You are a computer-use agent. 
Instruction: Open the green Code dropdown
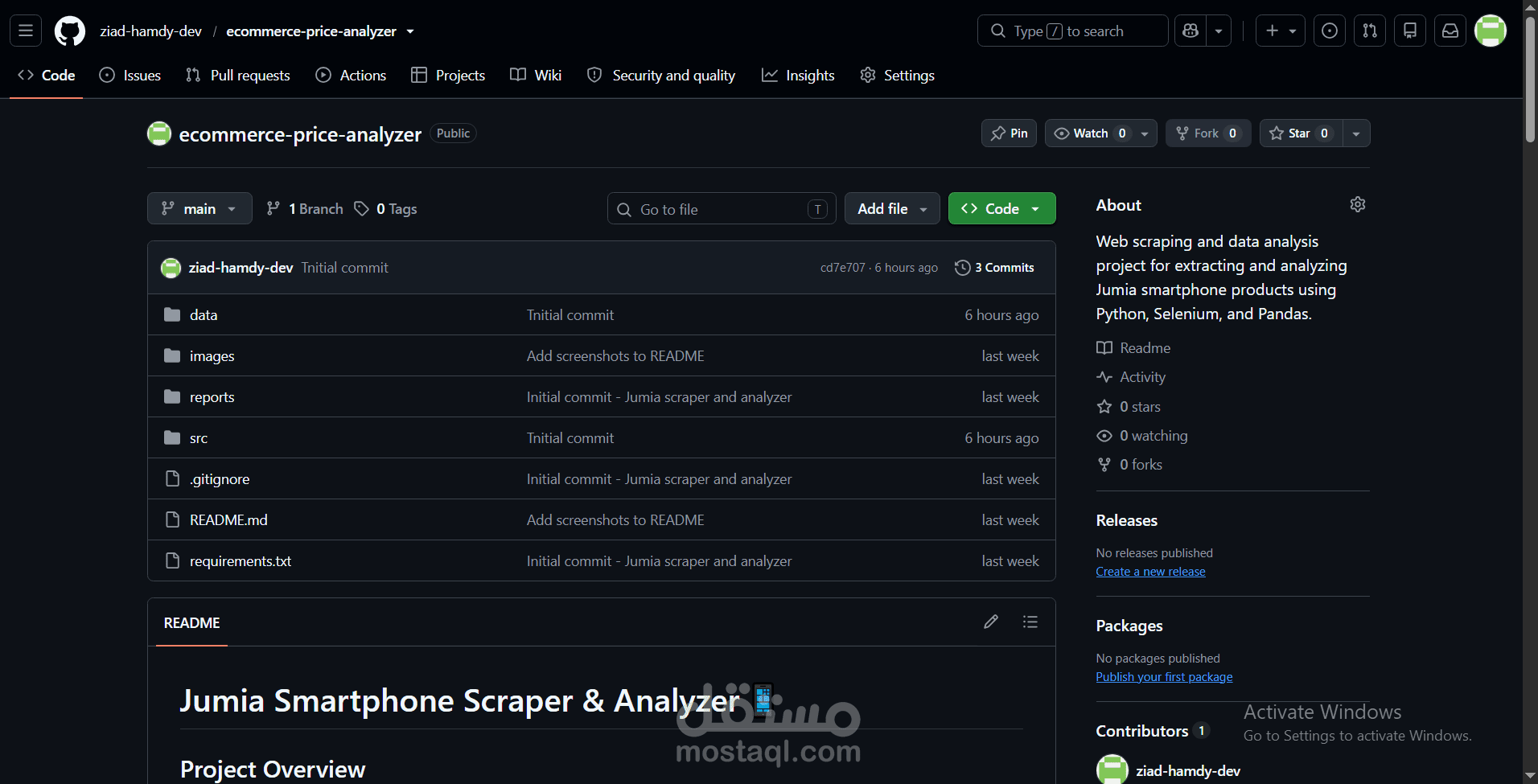pos(1001,209)
